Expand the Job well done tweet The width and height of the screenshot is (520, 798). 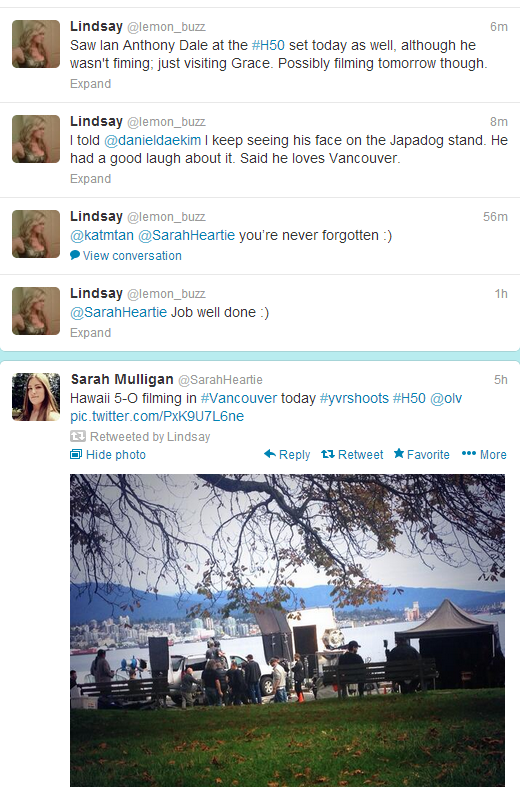tap(91, 332)
